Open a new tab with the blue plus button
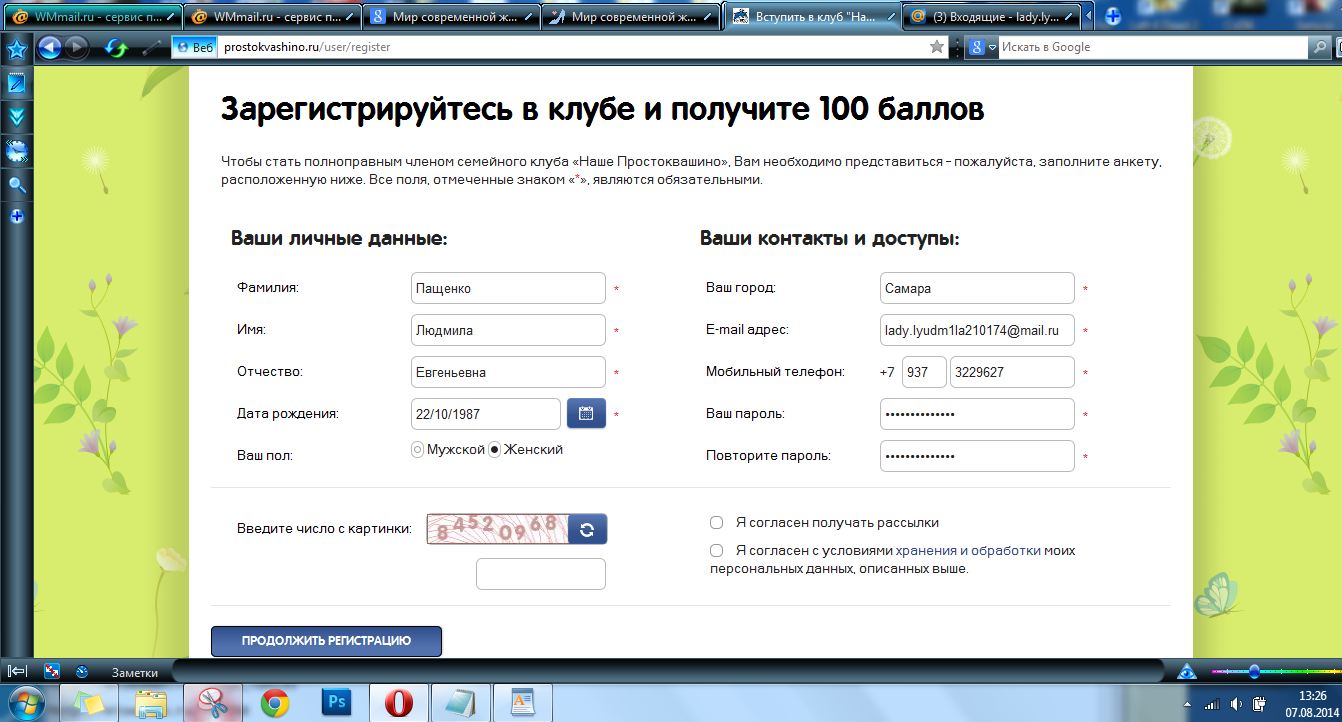Image resolution: width=1342 pixels, height=722 pixels. pos(1112,17)
